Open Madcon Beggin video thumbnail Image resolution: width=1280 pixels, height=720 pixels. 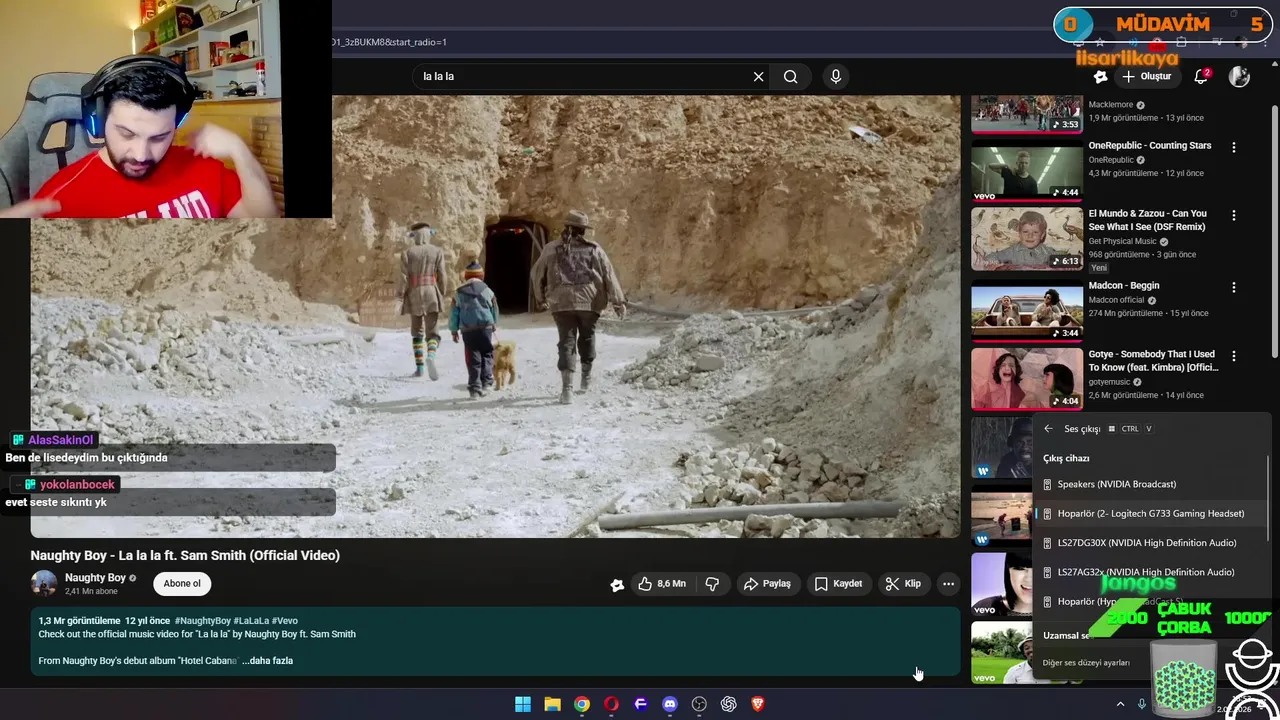(1027, 310)
